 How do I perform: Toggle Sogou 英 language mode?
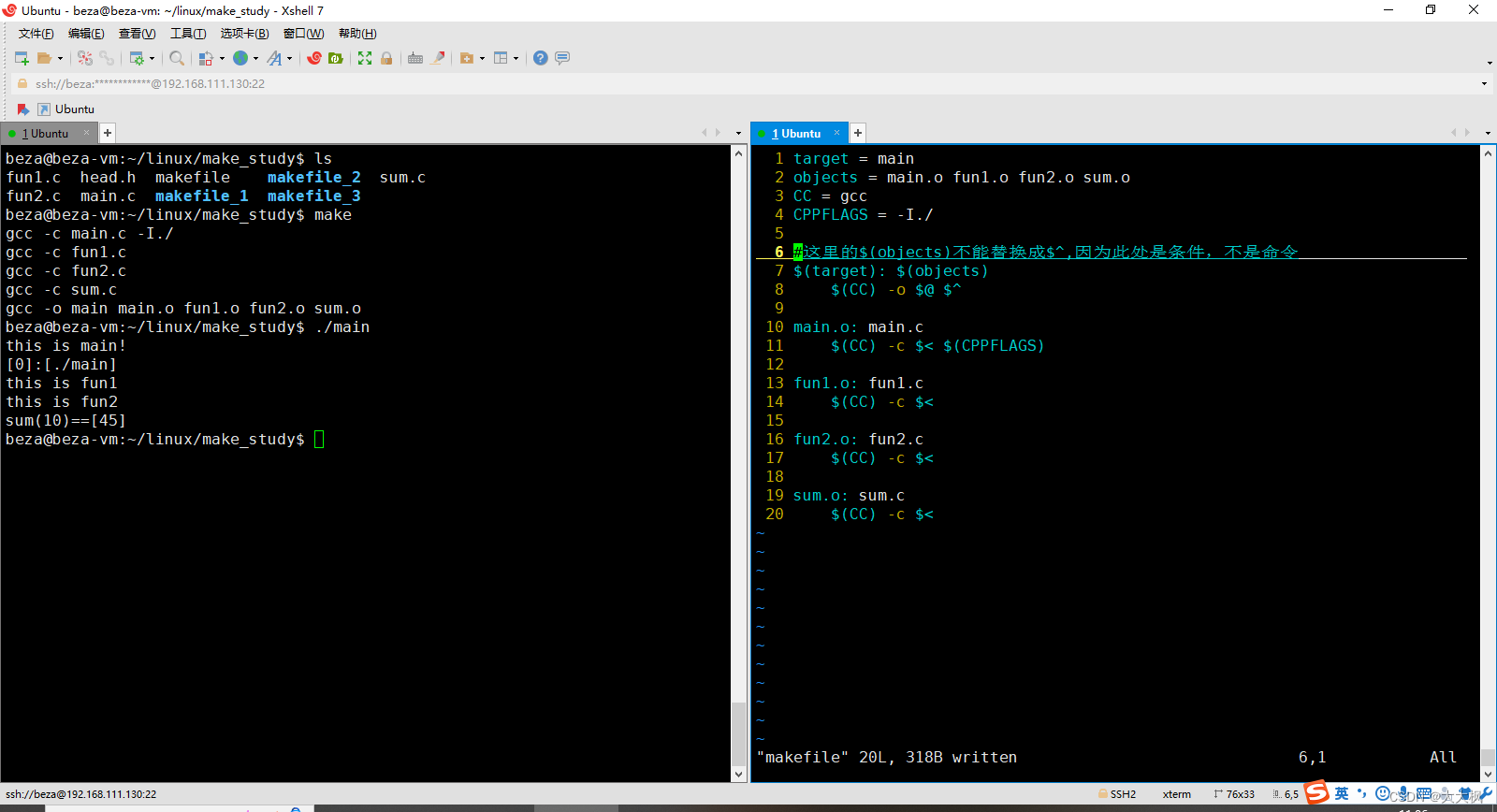pos(1342,793)
